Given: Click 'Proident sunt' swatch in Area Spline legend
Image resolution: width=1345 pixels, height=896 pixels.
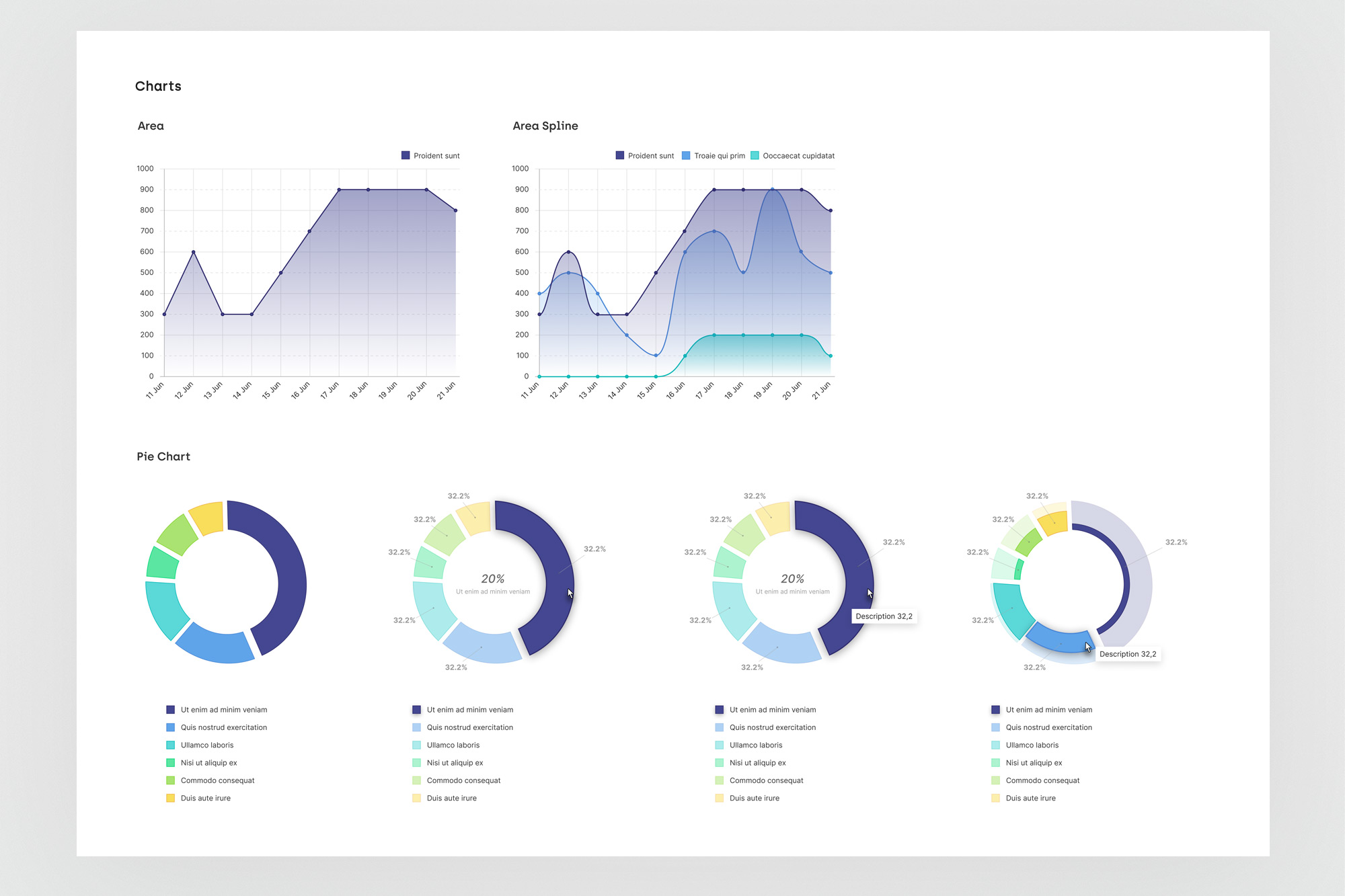Looking at the screenshot, I should [x=619, y=156].
